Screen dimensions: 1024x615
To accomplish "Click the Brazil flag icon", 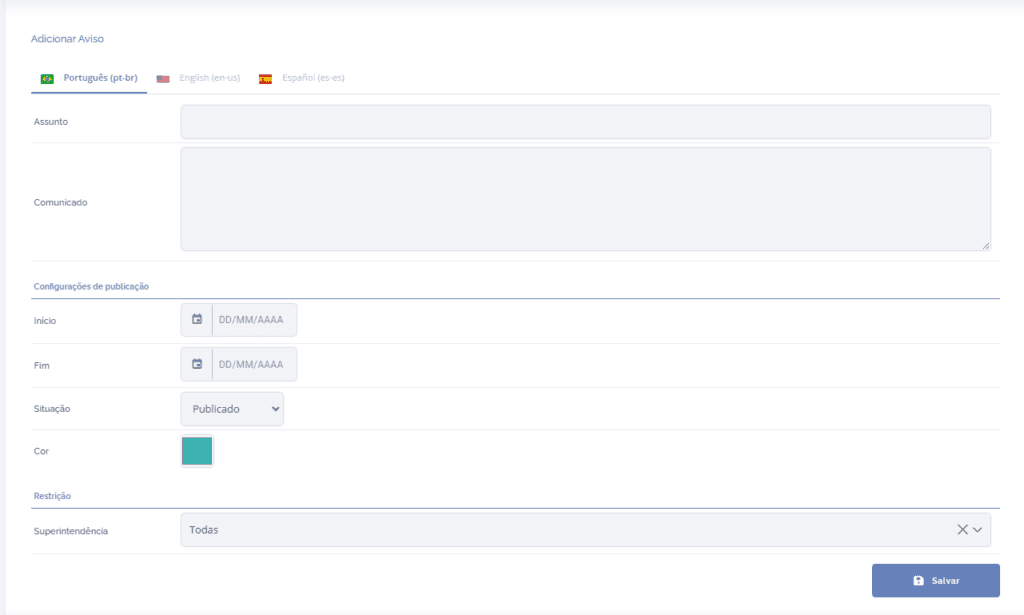I will tap(47, 79).
